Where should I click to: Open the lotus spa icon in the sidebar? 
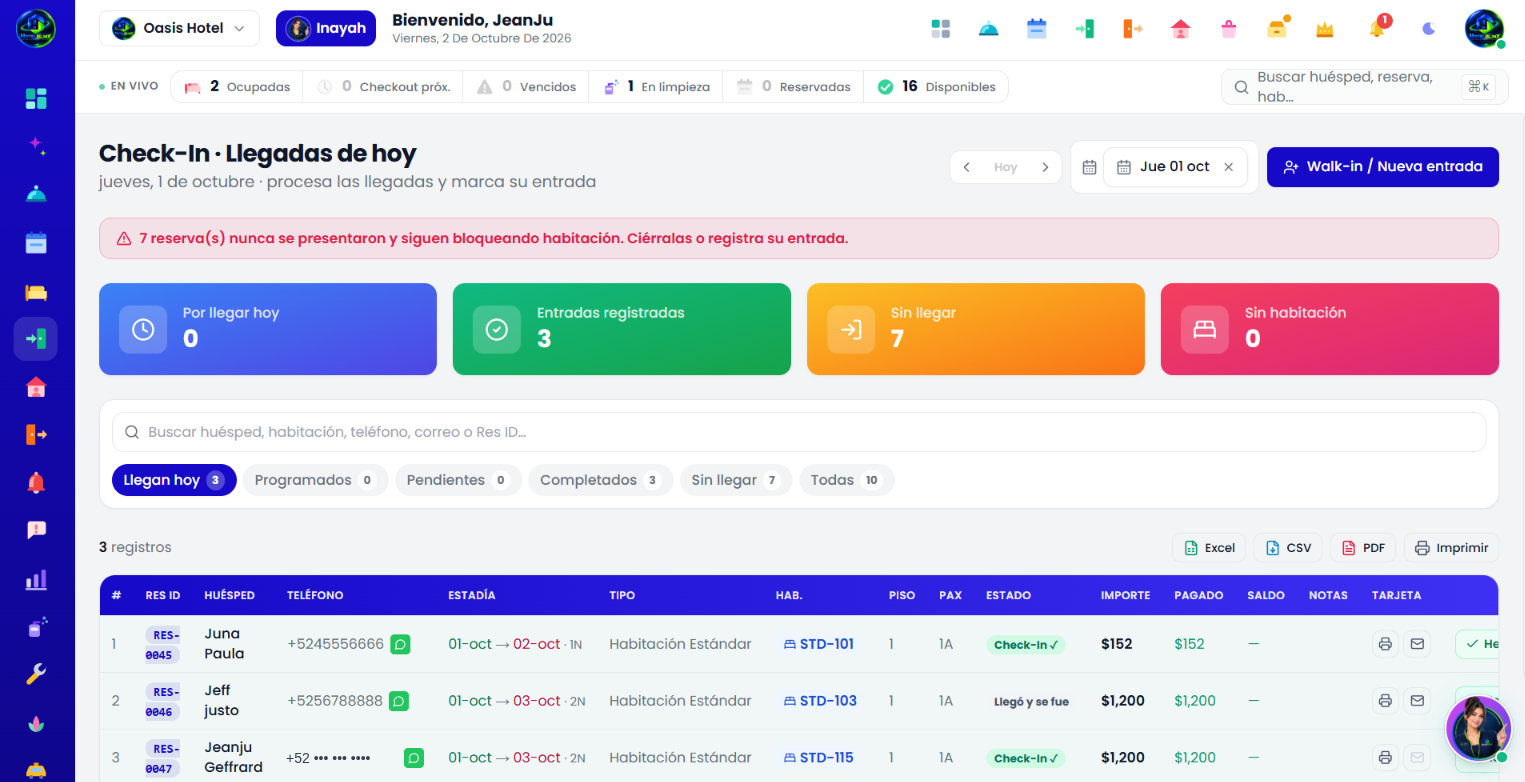[x=36, y=723]
